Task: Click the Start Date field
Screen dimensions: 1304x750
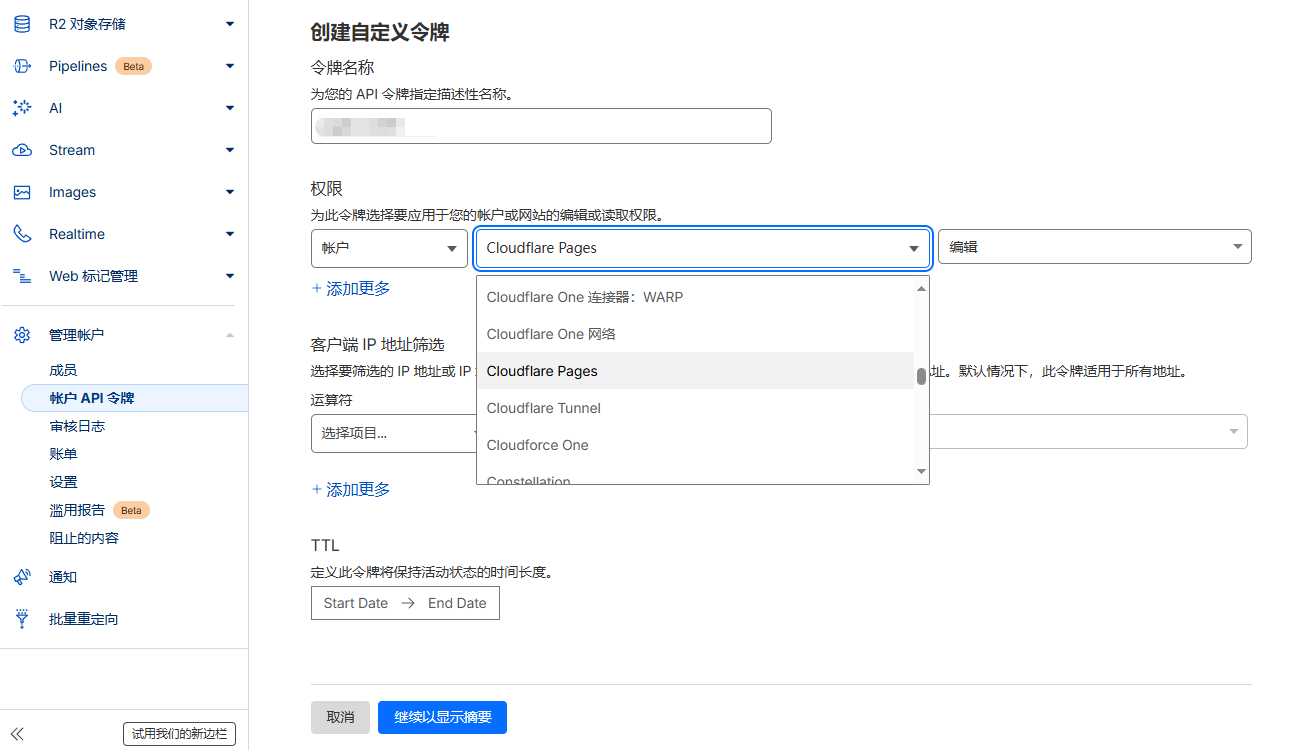Action: pos(355,603)
